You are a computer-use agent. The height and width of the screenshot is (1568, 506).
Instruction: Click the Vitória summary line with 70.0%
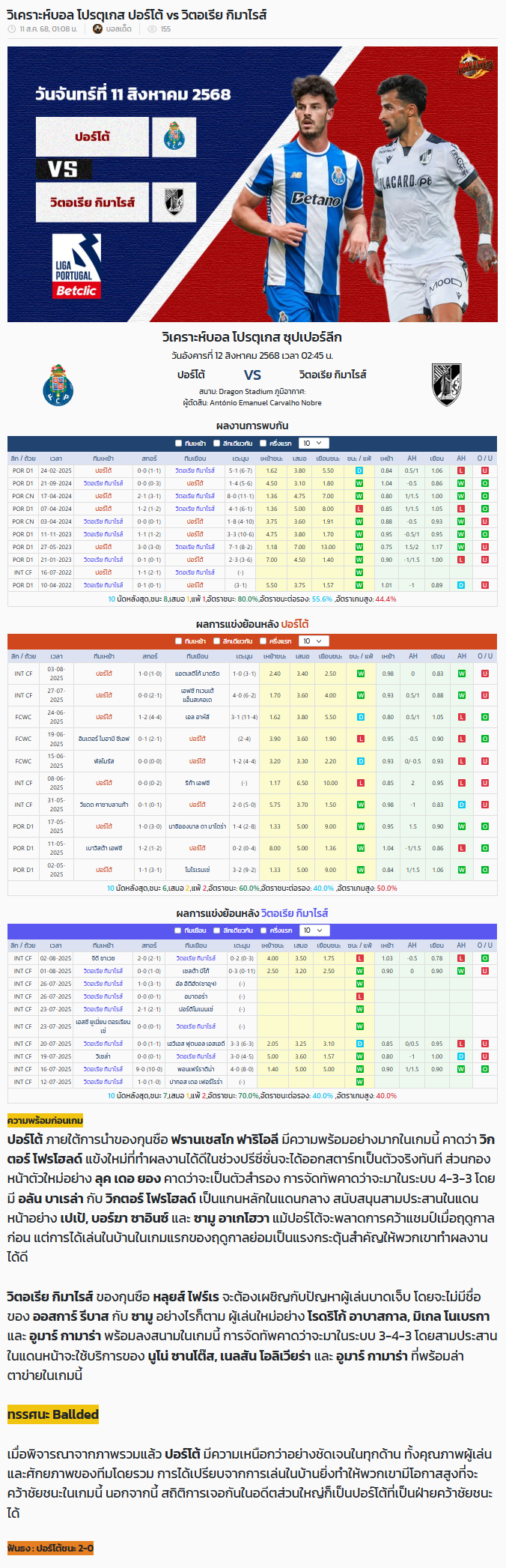click(x=252, y=1095)
